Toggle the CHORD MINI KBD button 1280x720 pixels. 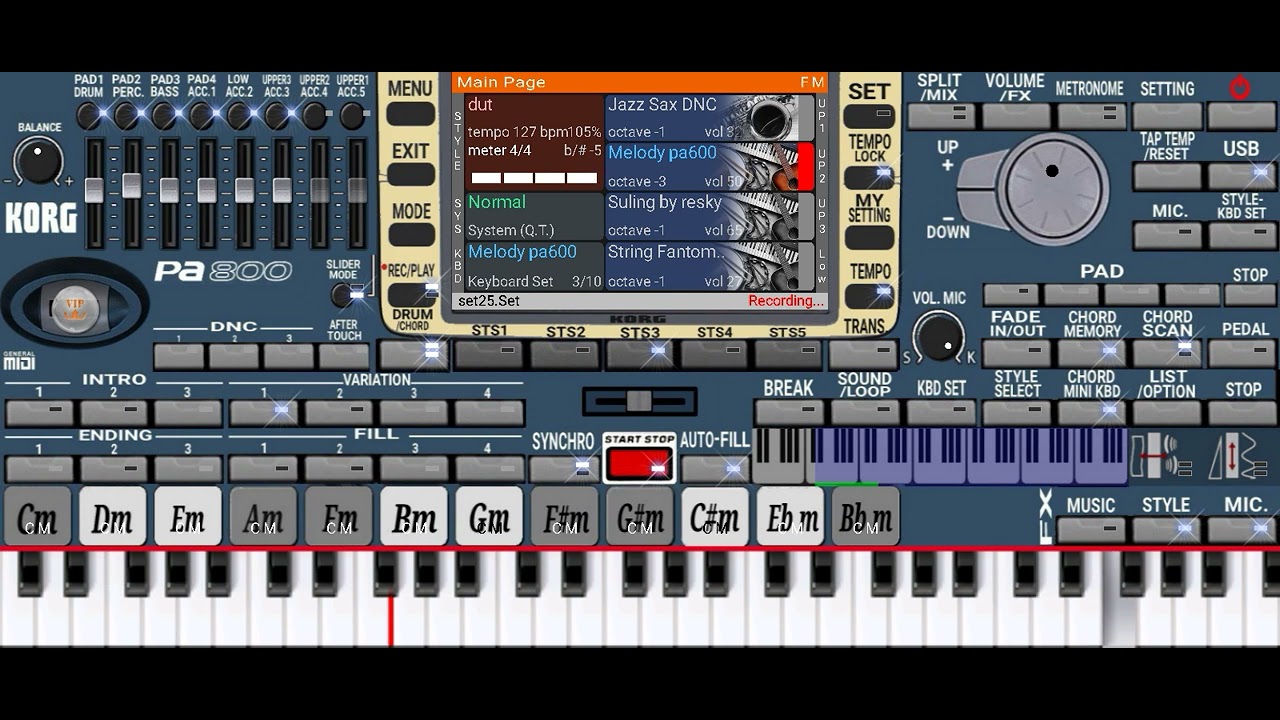pos(1092,412)
